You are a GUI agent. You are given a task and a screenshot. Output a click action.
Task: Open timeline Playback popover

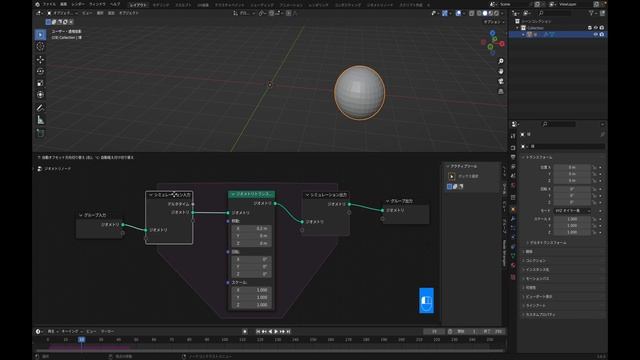click(x=53, y=331)
